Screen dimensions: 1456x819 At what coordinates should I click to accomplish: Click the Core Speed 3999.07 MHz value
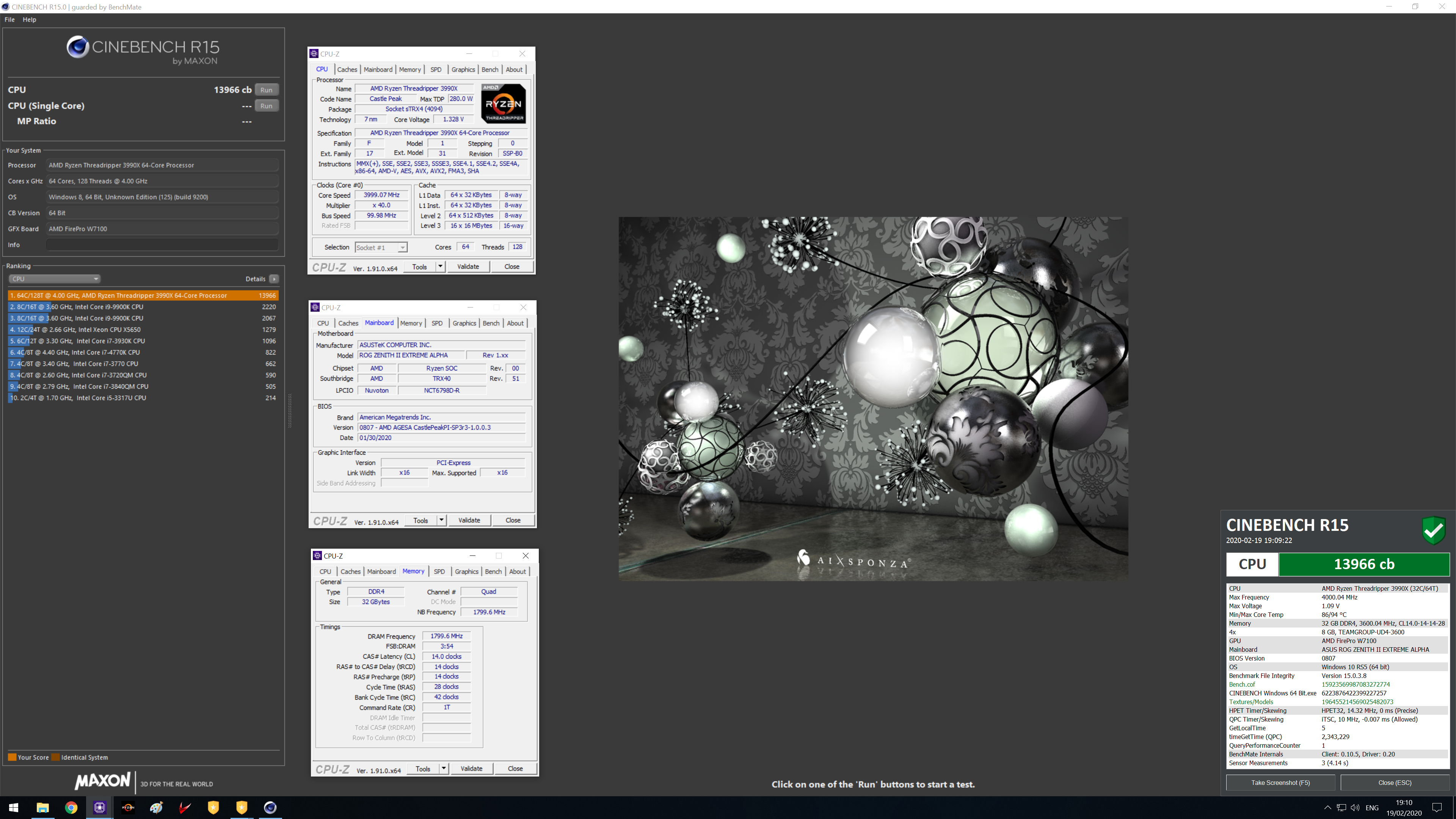[381, 195]
